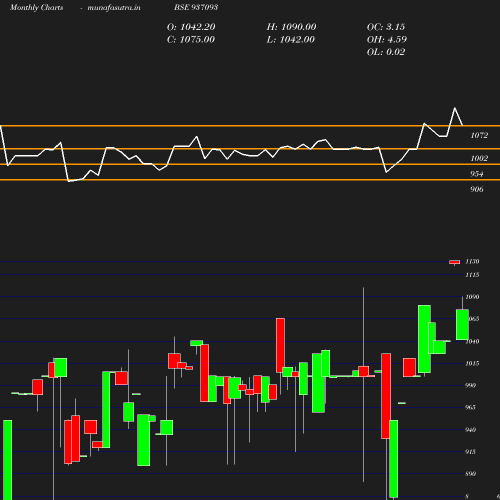The width and height of the screenshot is (500, 500).
Task: Click the small red marker beside 1130
Action: click(455, 262)
